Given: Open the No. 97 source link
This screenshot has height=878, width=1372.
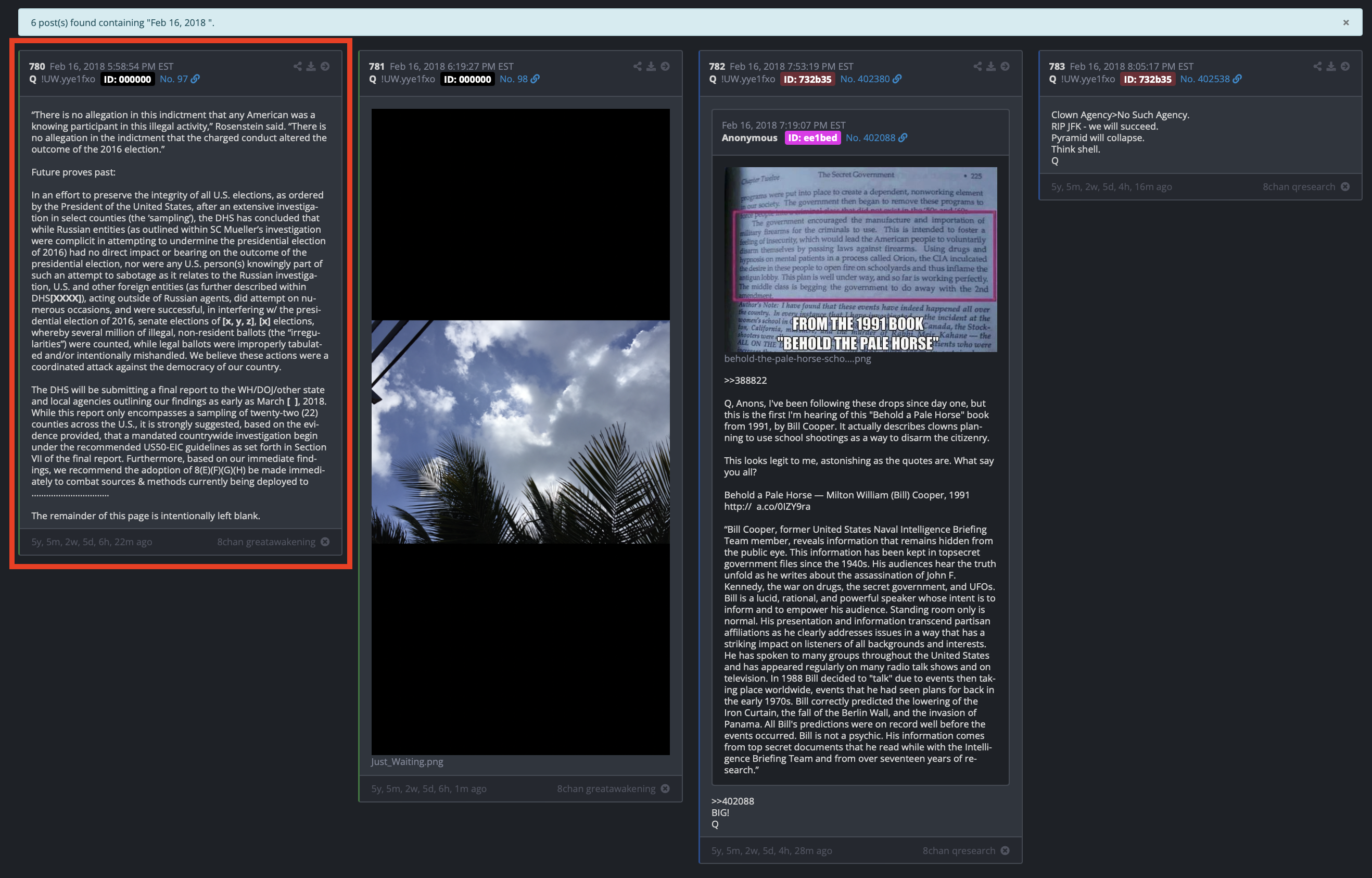Looking at the screenshot, I should point(180,79).
